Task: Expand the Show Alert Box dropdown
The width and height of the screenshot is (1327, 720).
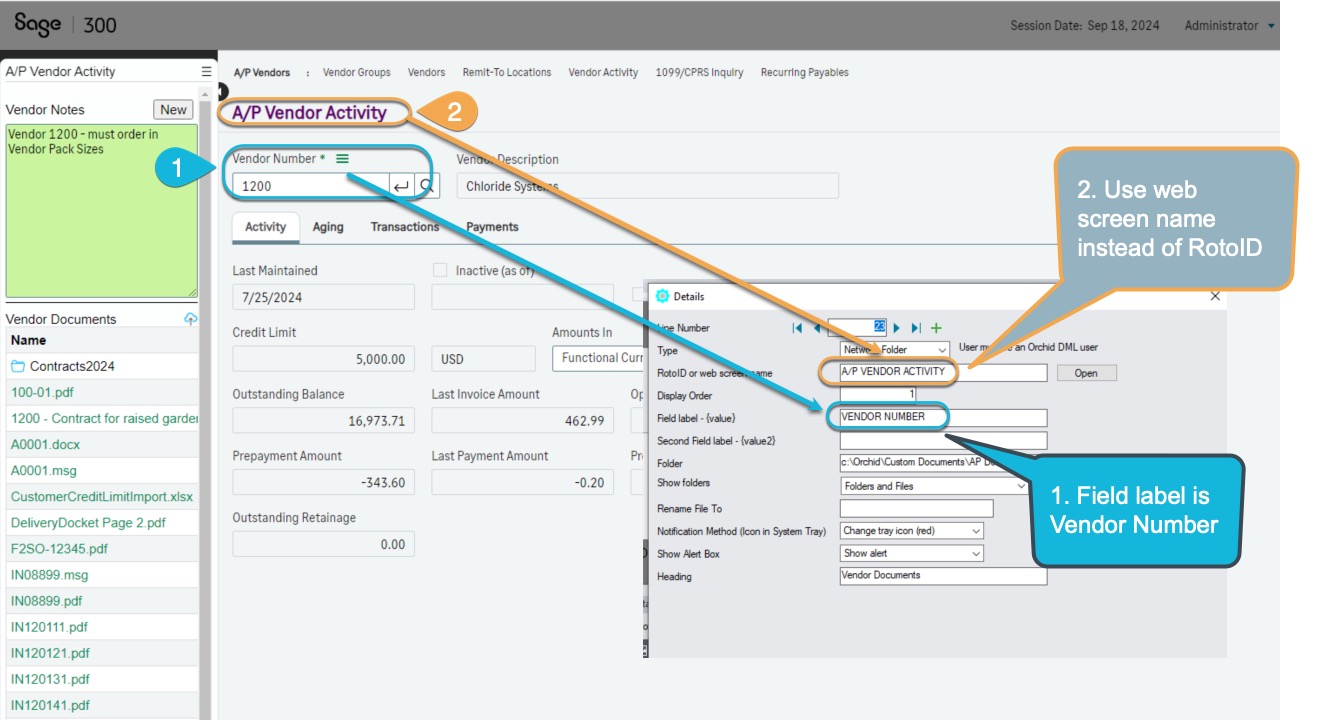Action: tap(975, 553)
